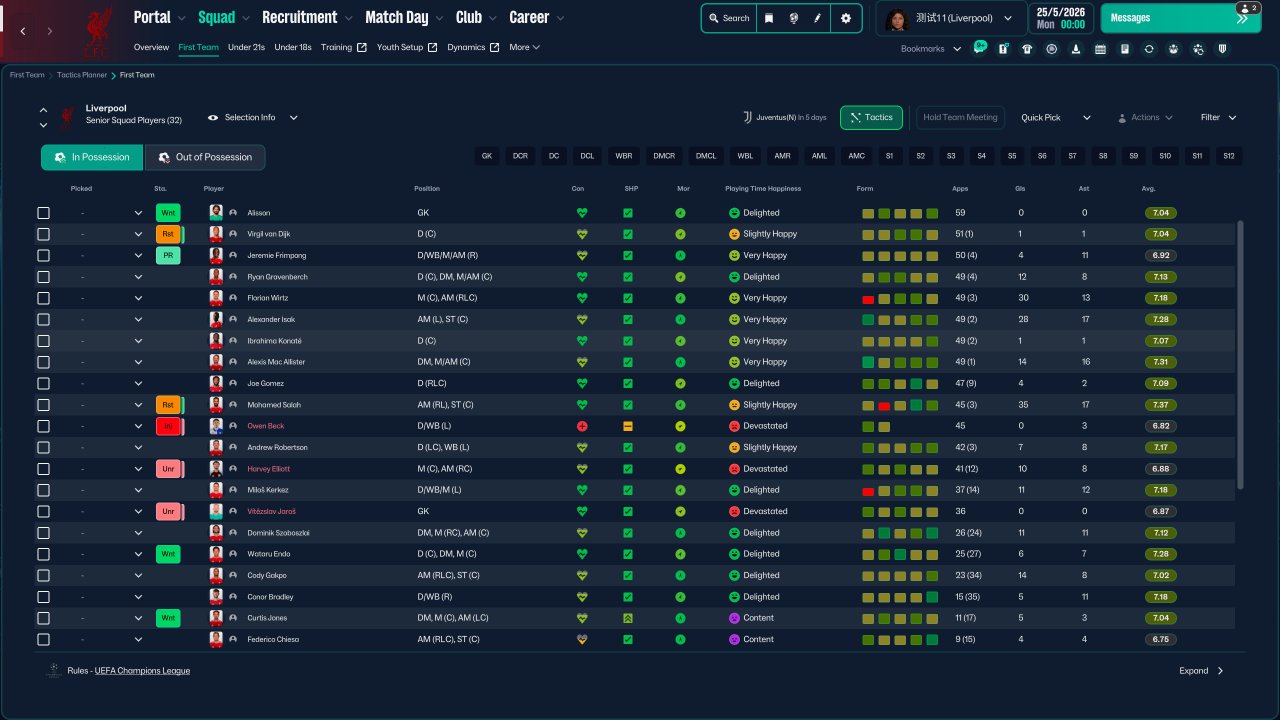Open the settings gear in top bar

point(846,18)
